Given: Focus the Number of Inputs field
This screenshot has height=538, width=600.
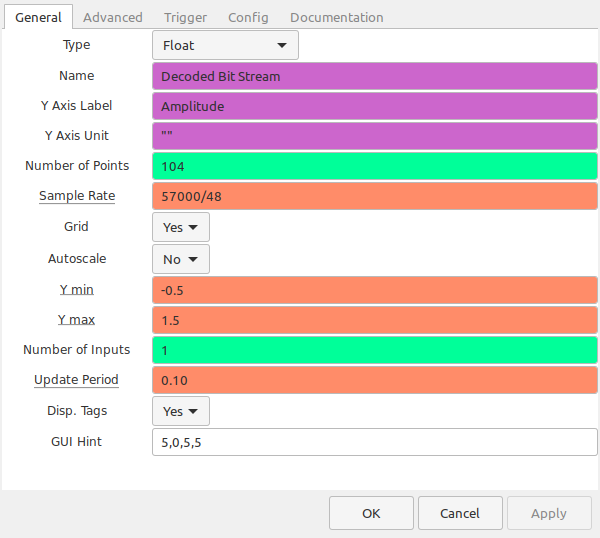Looking at the screenshot, I should pos(375,350).
